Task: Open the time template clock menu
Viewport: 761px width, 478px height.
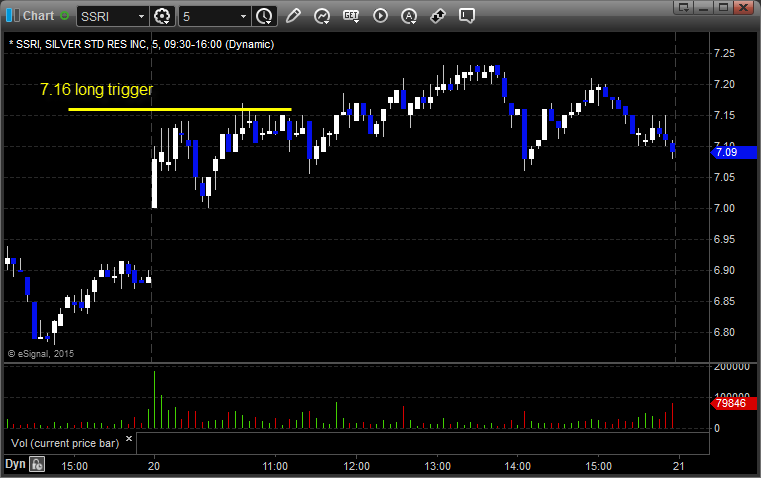Action: point(265,16)
